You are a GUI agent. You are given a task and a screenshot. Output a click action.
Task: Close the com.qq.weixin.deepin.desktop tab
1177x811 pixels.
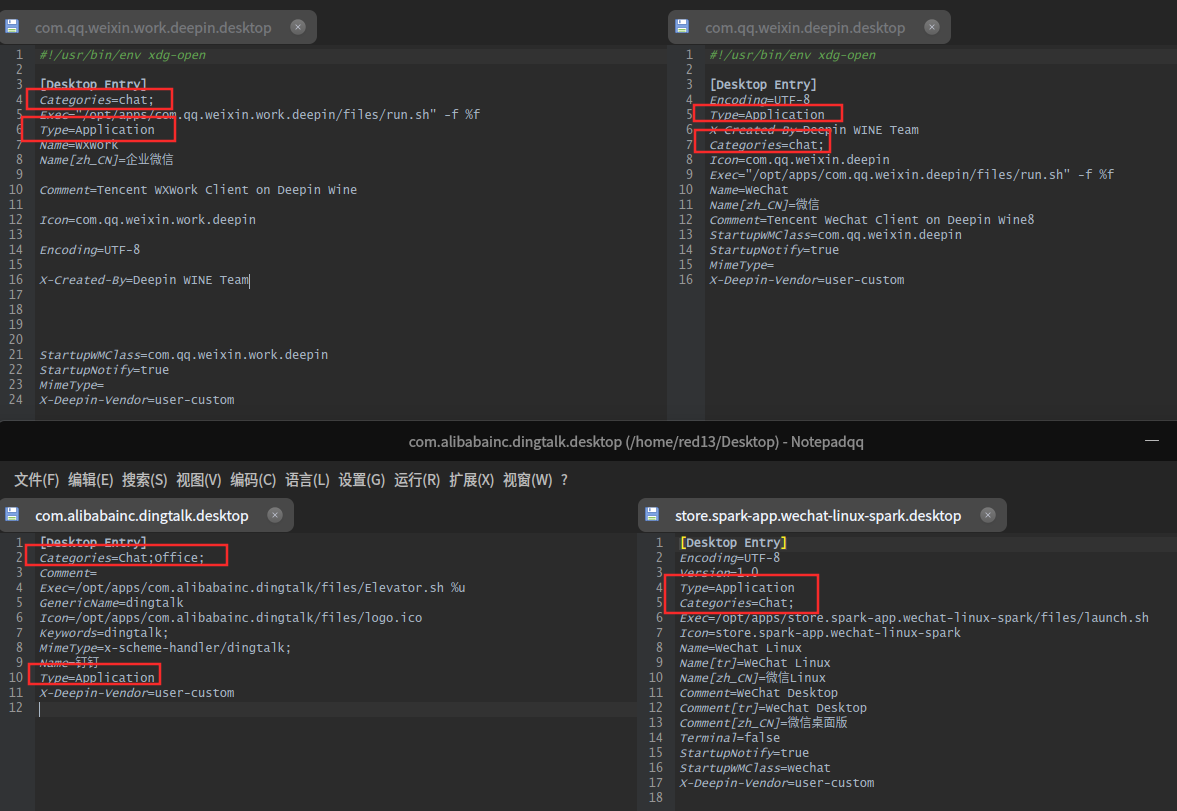[932, 27]
